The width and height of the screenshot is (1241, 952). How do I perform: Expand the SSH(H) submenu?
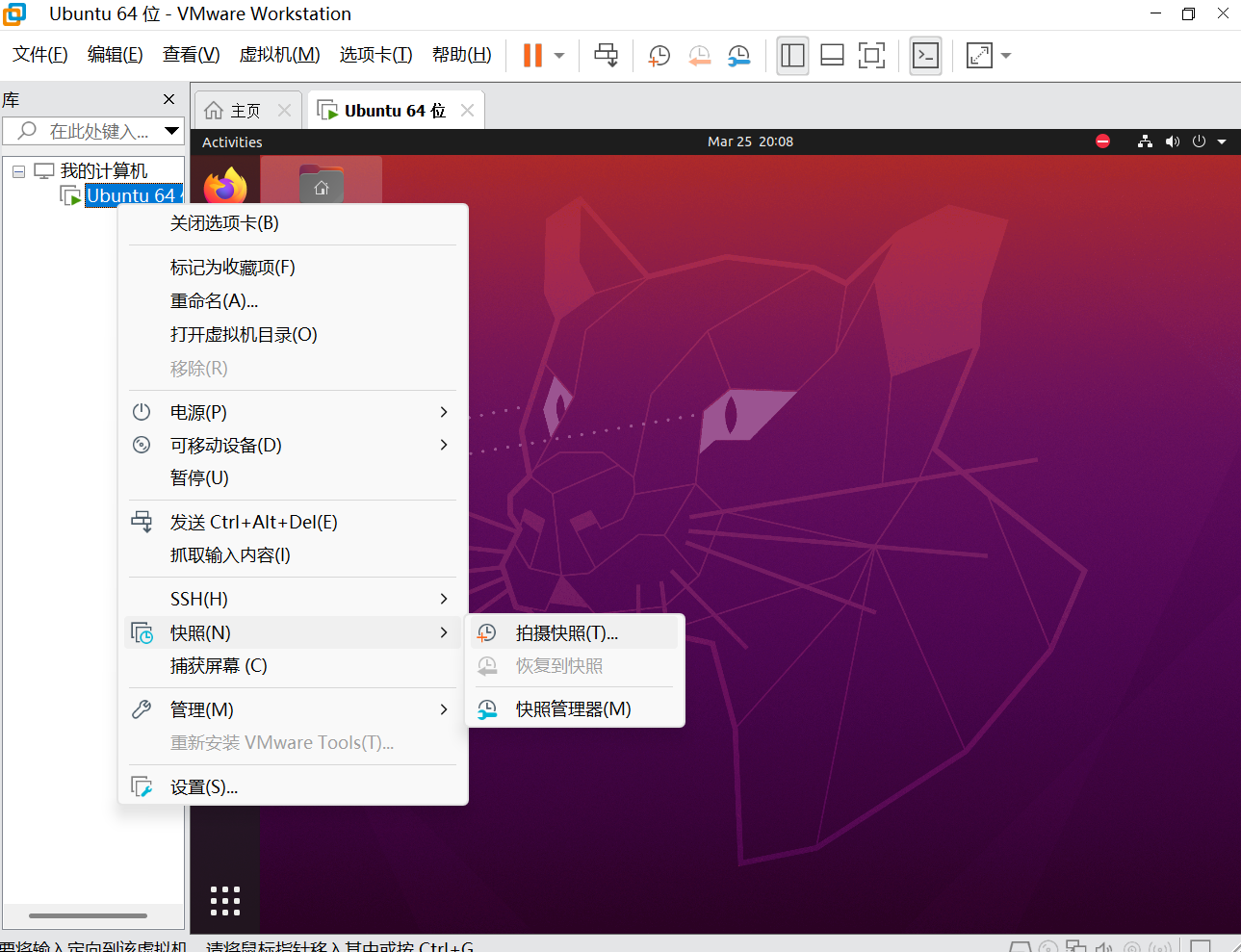point(293,599)
